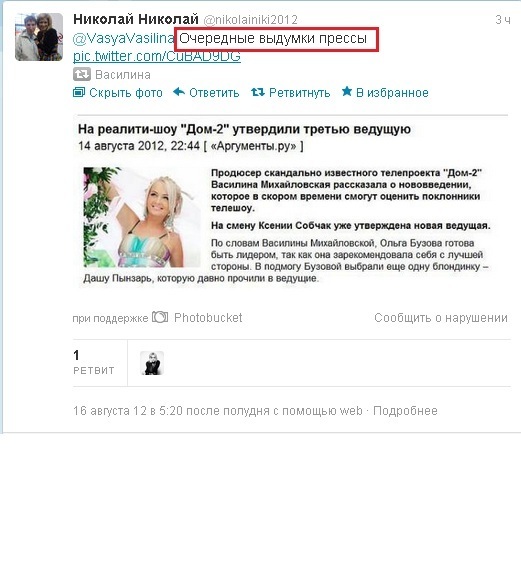Image resolution: width=521 pixels, height=581 pixels.
Task: Open Николай Николай profile avatar
Action: click(39, 37)
